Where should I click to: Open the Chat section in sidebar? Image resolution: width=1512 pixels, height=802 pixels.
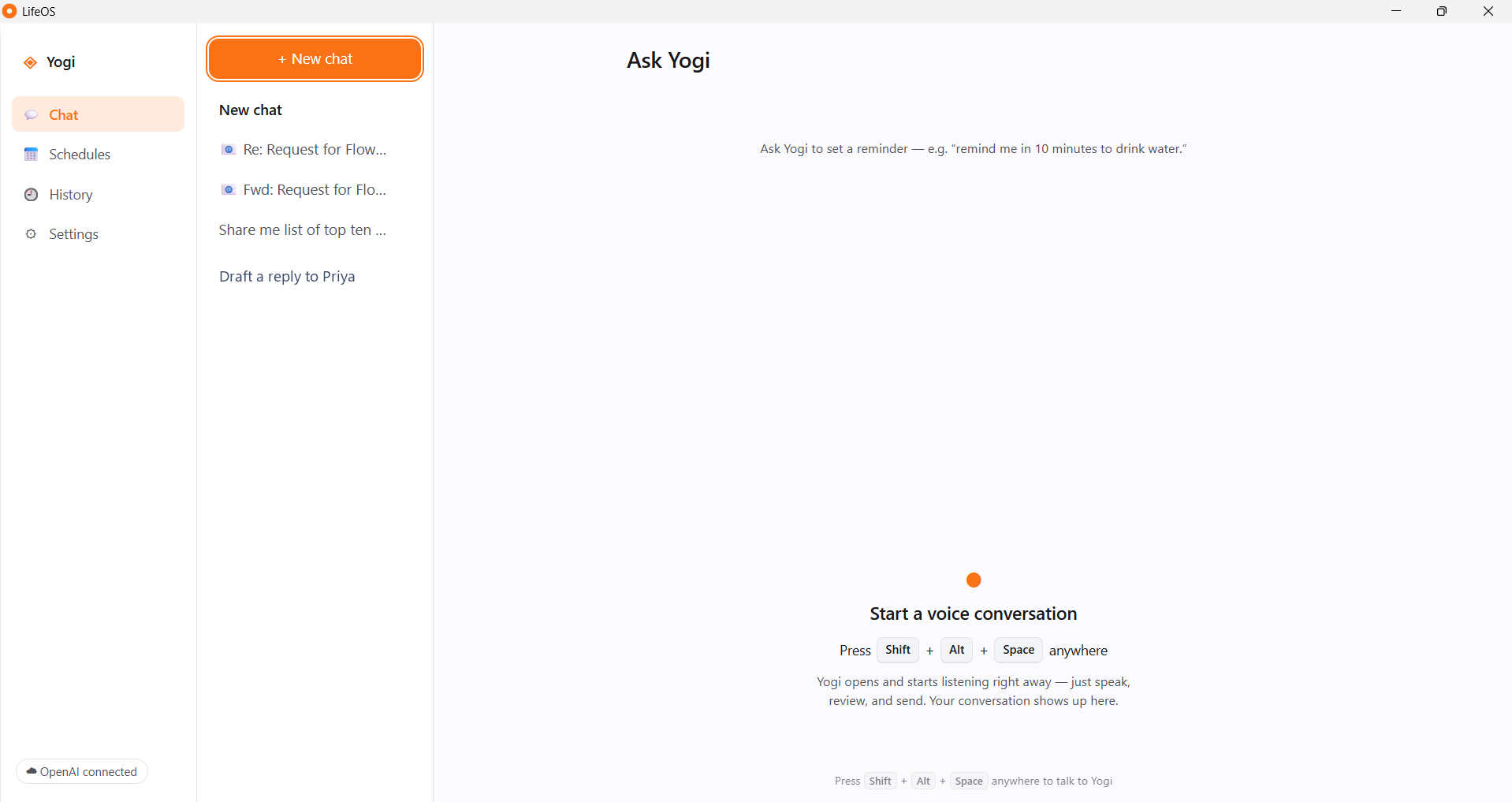(x=98, y=114)
